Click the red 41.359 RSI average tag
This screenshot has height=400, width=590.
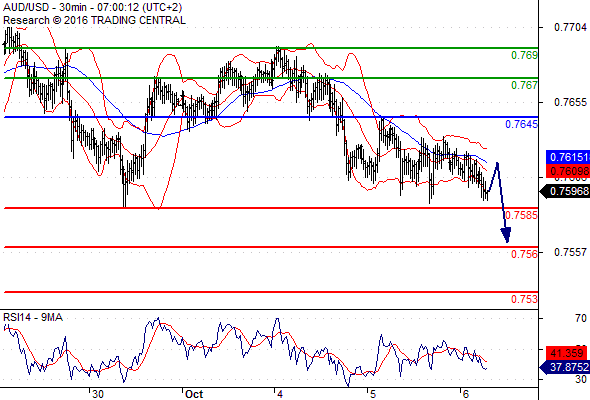(567, 353)
